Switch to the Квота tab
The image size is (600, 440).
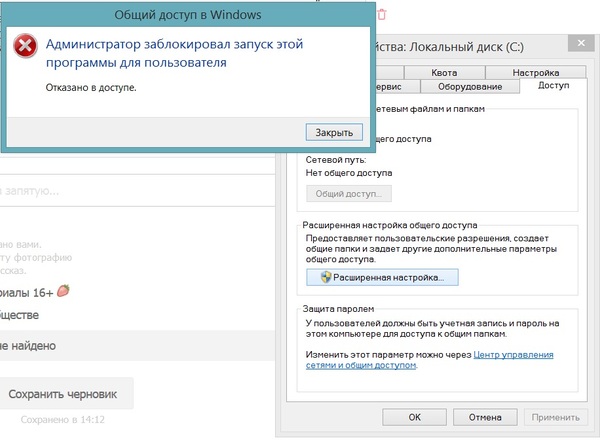[444, 73]
